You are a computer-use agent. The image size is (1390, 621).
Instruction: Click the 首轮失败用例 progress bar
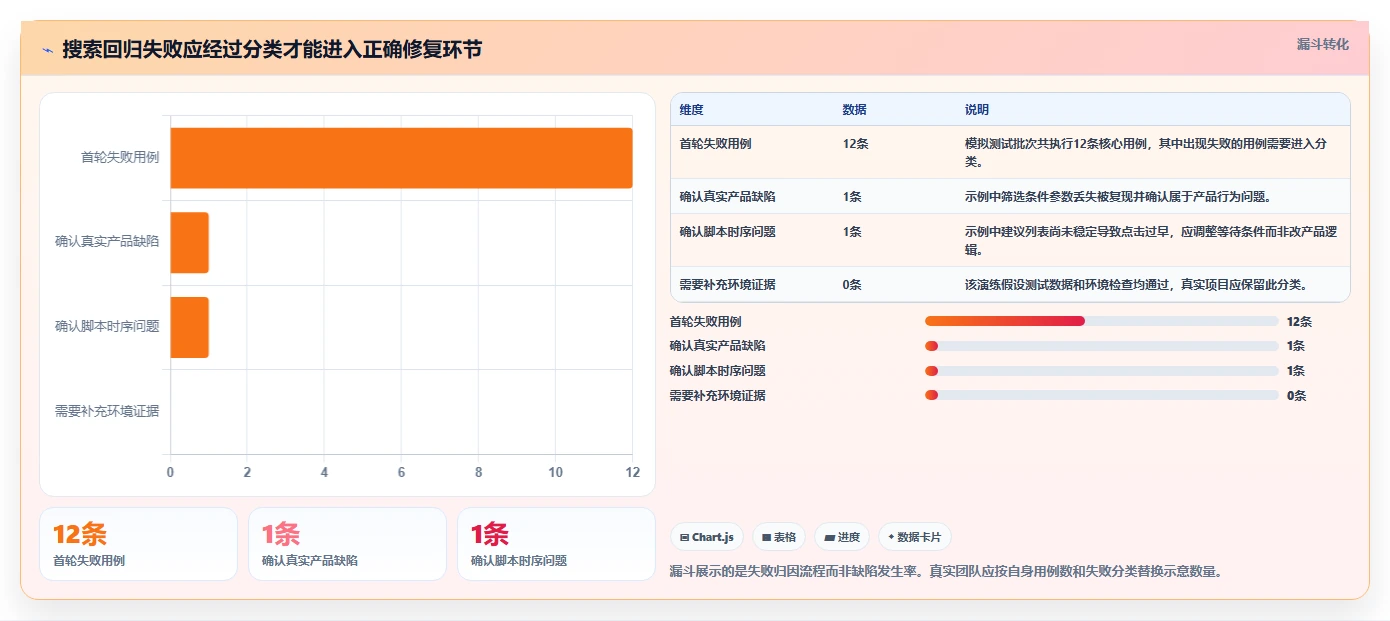pos(1101,321)
